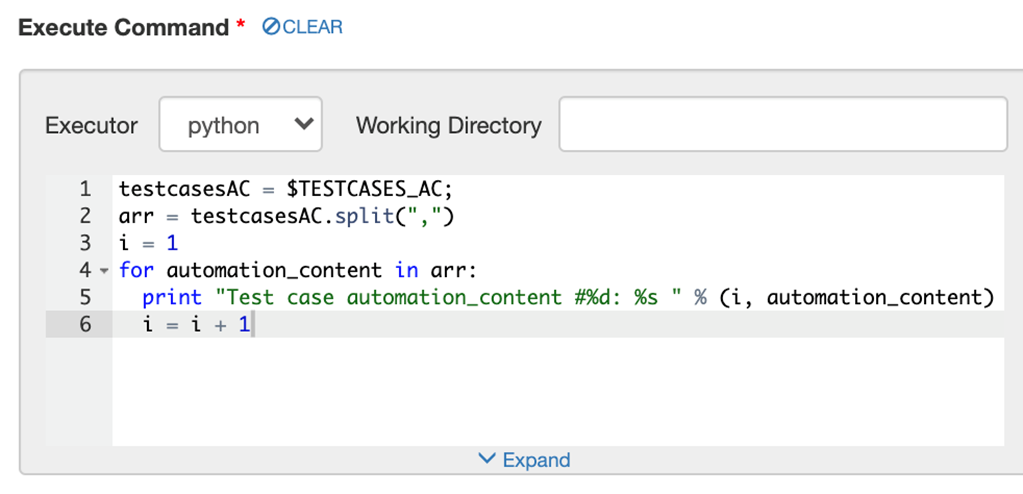Click line number 5 in gutter
1023x494 pixels.
85,297
